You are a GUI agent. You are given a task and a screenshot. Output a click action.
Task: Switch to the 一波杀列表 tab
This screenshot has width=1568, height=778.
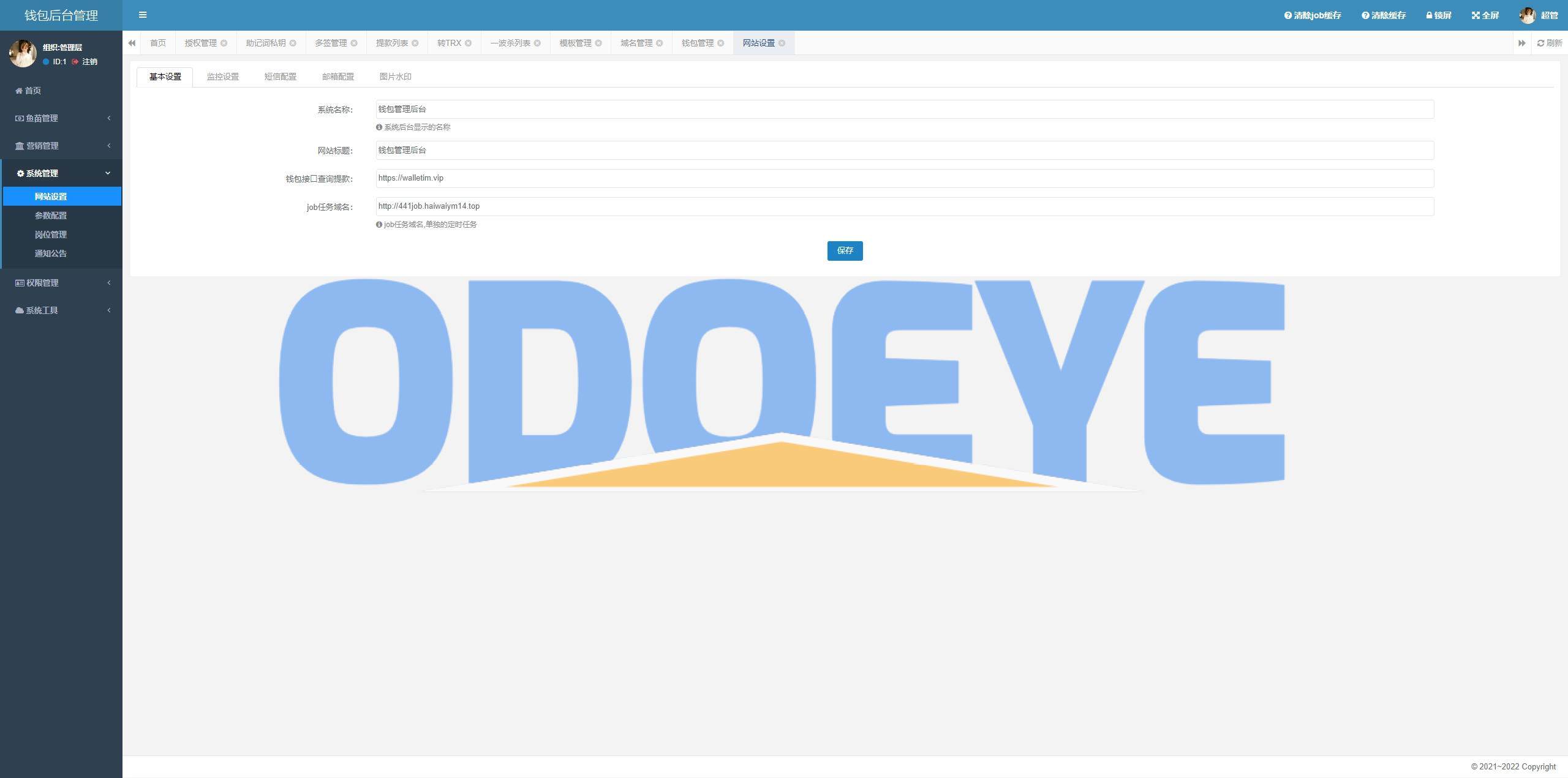click(511, 43)
